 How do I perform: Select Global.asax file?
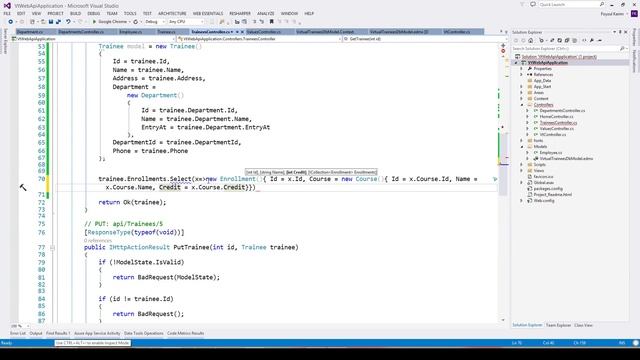[x=543, y=183]
